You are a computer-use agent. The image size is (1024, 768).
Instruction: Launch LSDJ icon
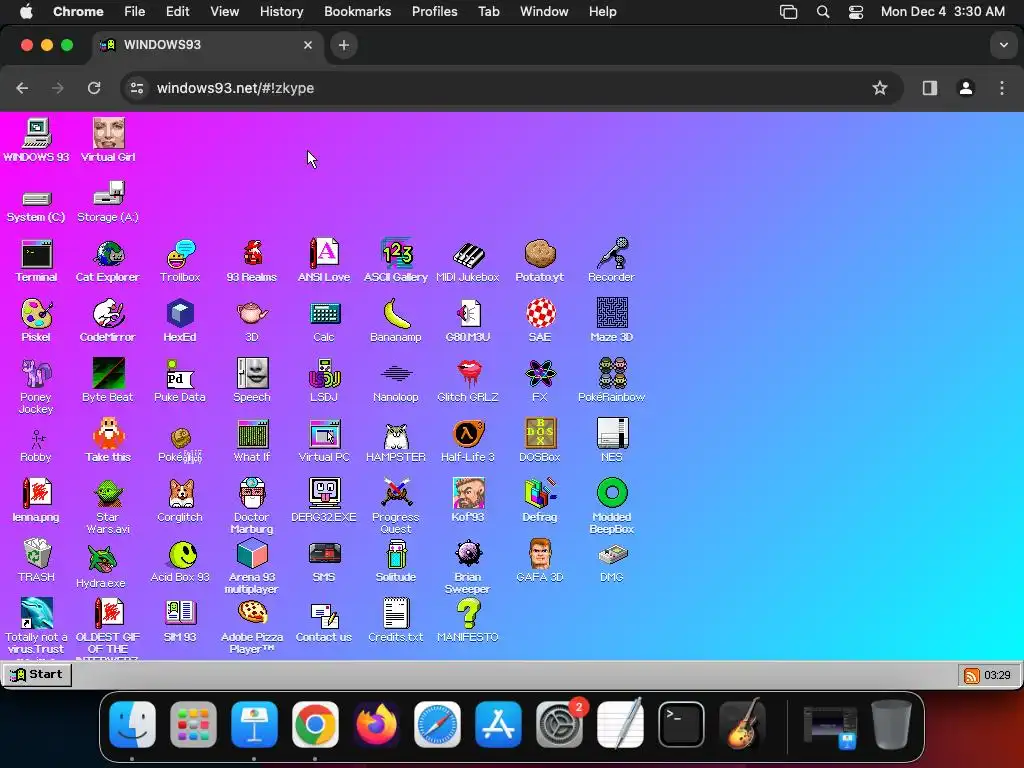tap(324, 381)
